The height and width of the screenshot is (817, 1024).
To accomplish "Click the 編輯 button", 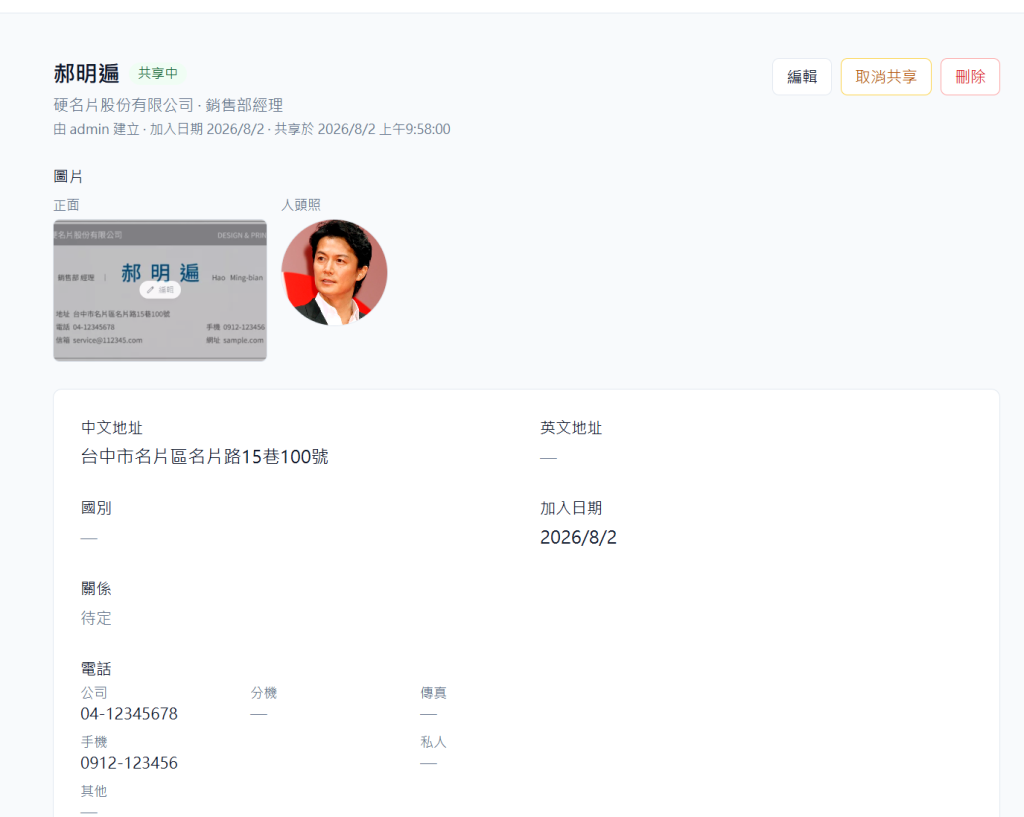I will (801, 77).
